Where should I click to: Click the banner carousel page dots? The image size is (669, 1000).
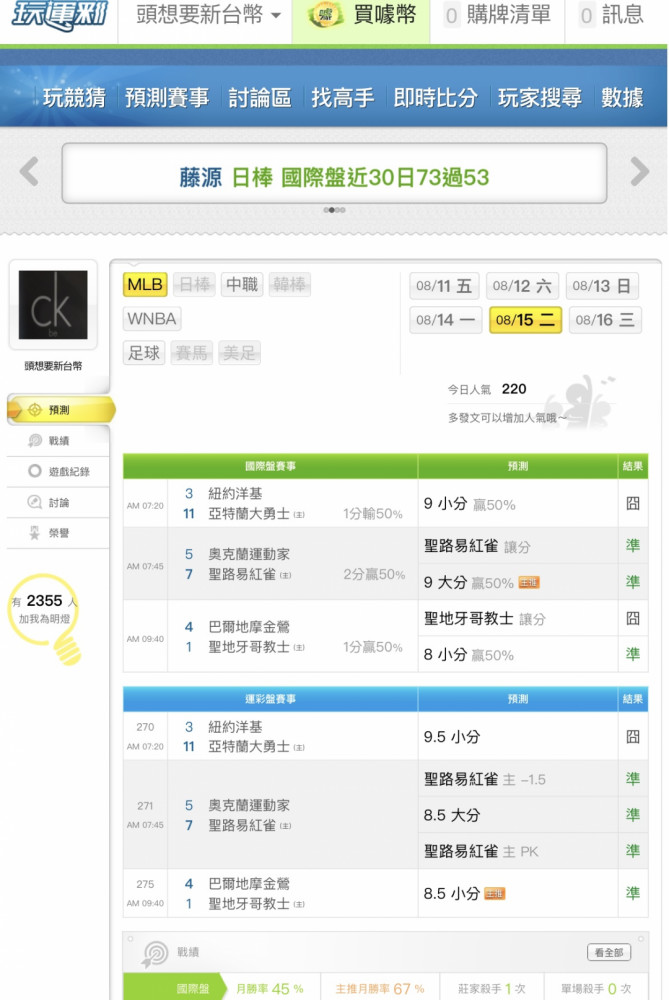click(x=334, y=210)
